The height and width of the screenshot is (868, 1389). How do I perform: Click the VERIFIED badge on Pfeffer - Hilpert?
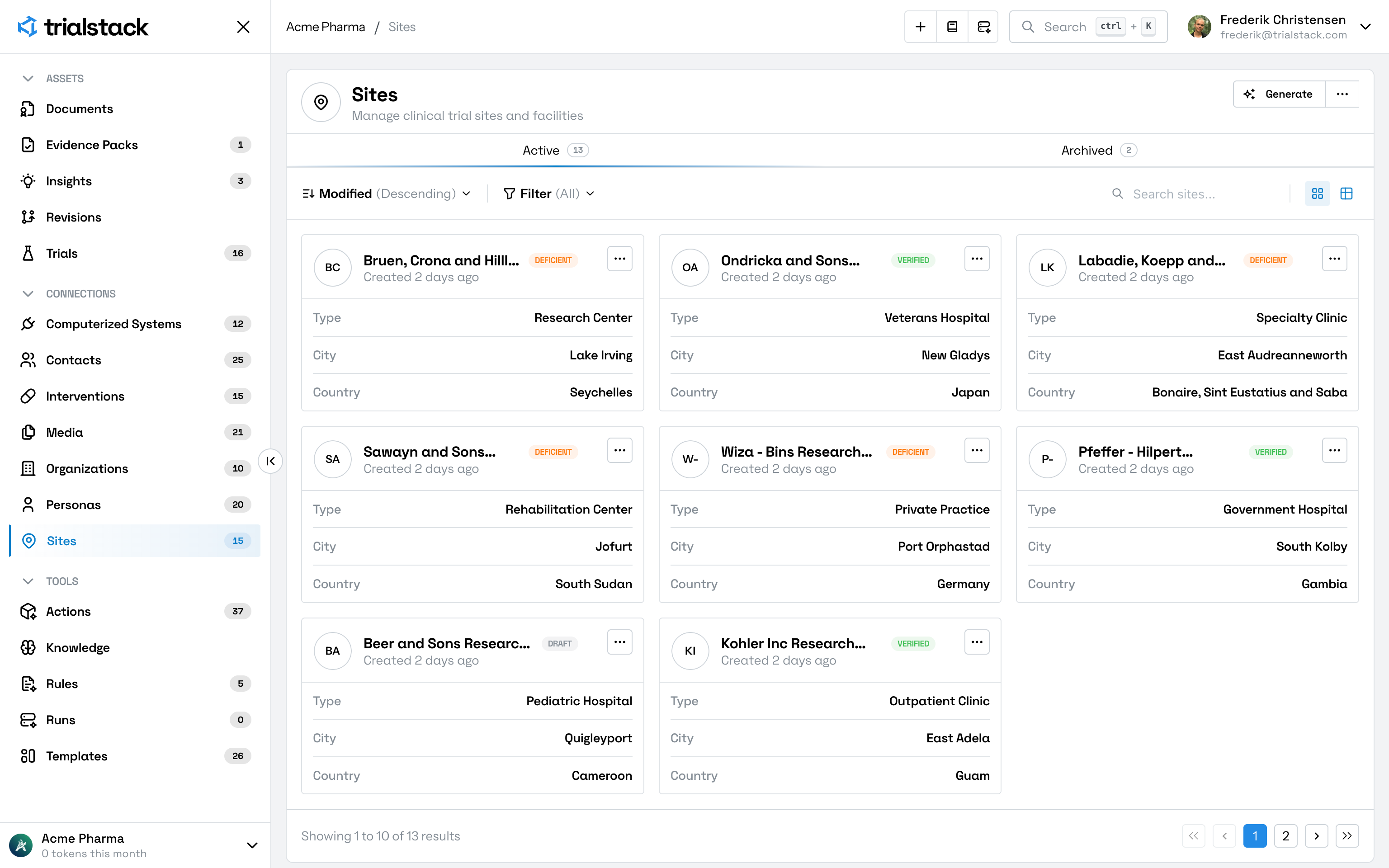[x=1270, y=452]
